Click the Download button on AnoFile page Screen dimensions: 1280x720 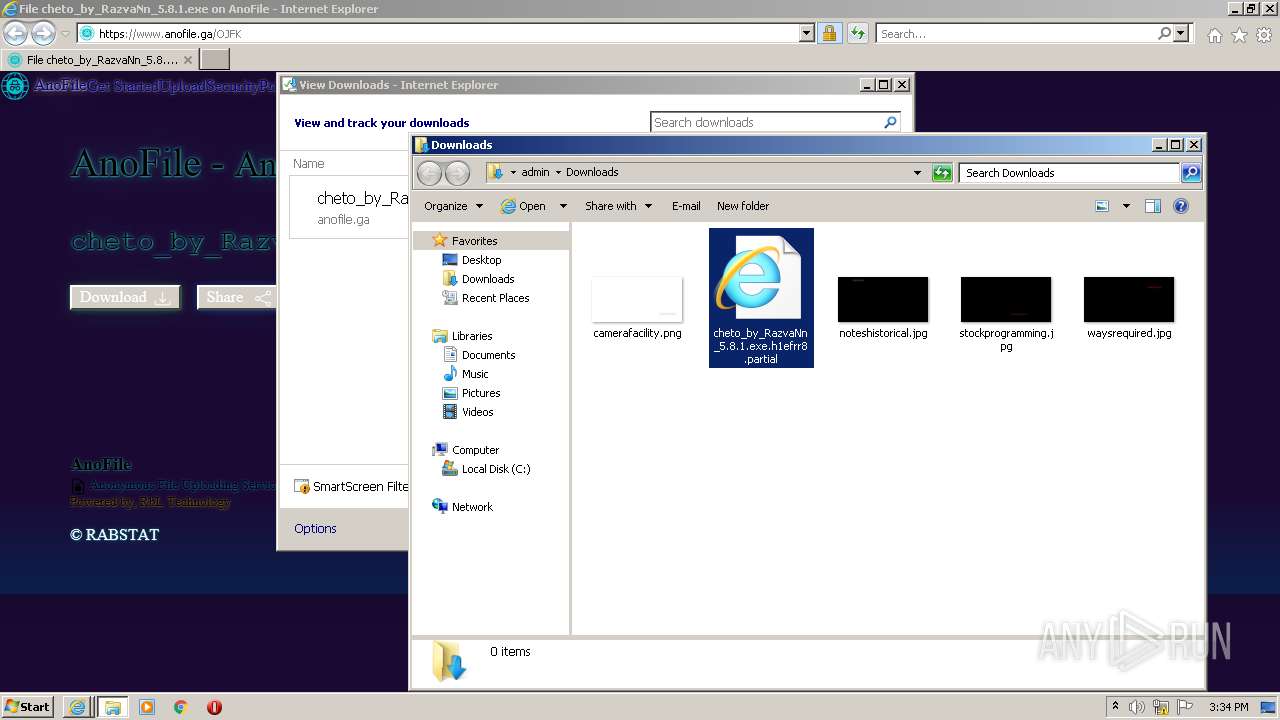pyautogui.click(x=125, y=297)
